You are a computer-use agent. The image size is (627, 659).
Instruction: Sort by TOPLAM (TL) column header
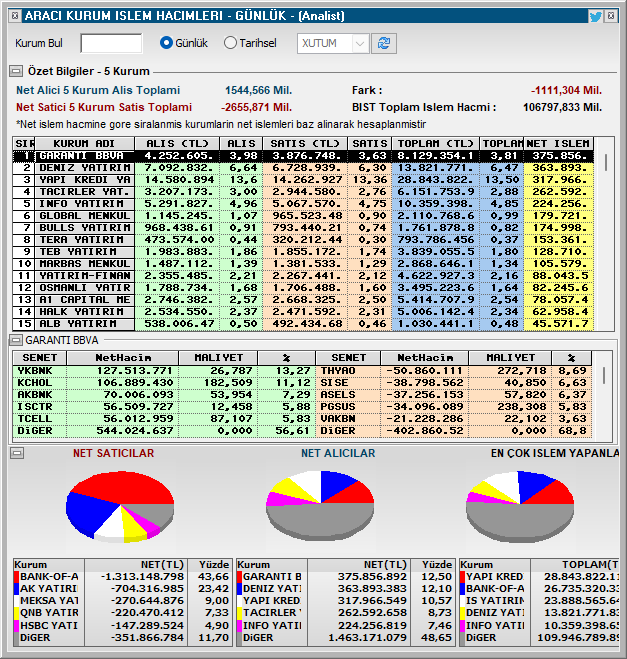click(435, 143)
